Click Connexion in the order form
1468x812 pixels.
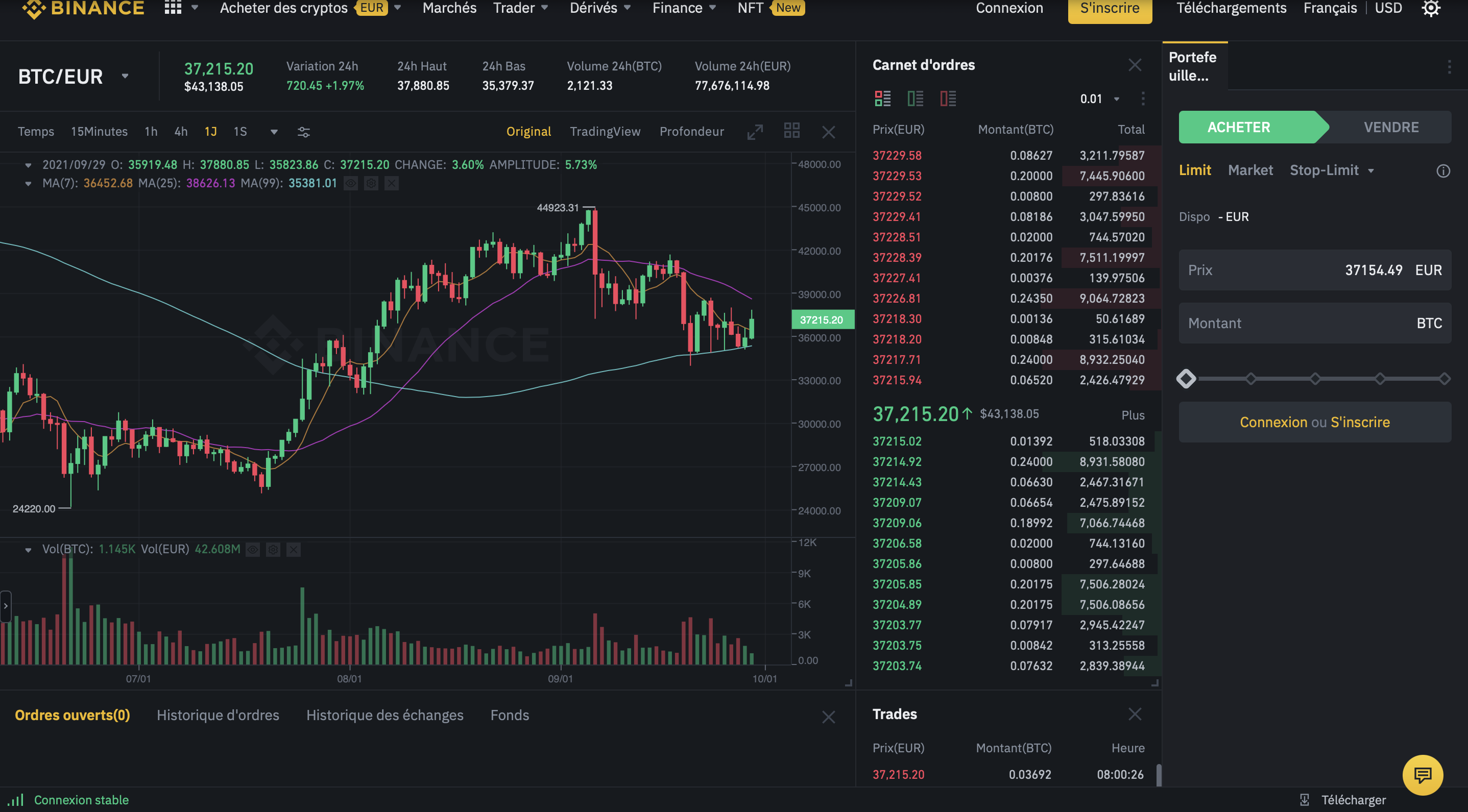click(x=1273, y=422)
